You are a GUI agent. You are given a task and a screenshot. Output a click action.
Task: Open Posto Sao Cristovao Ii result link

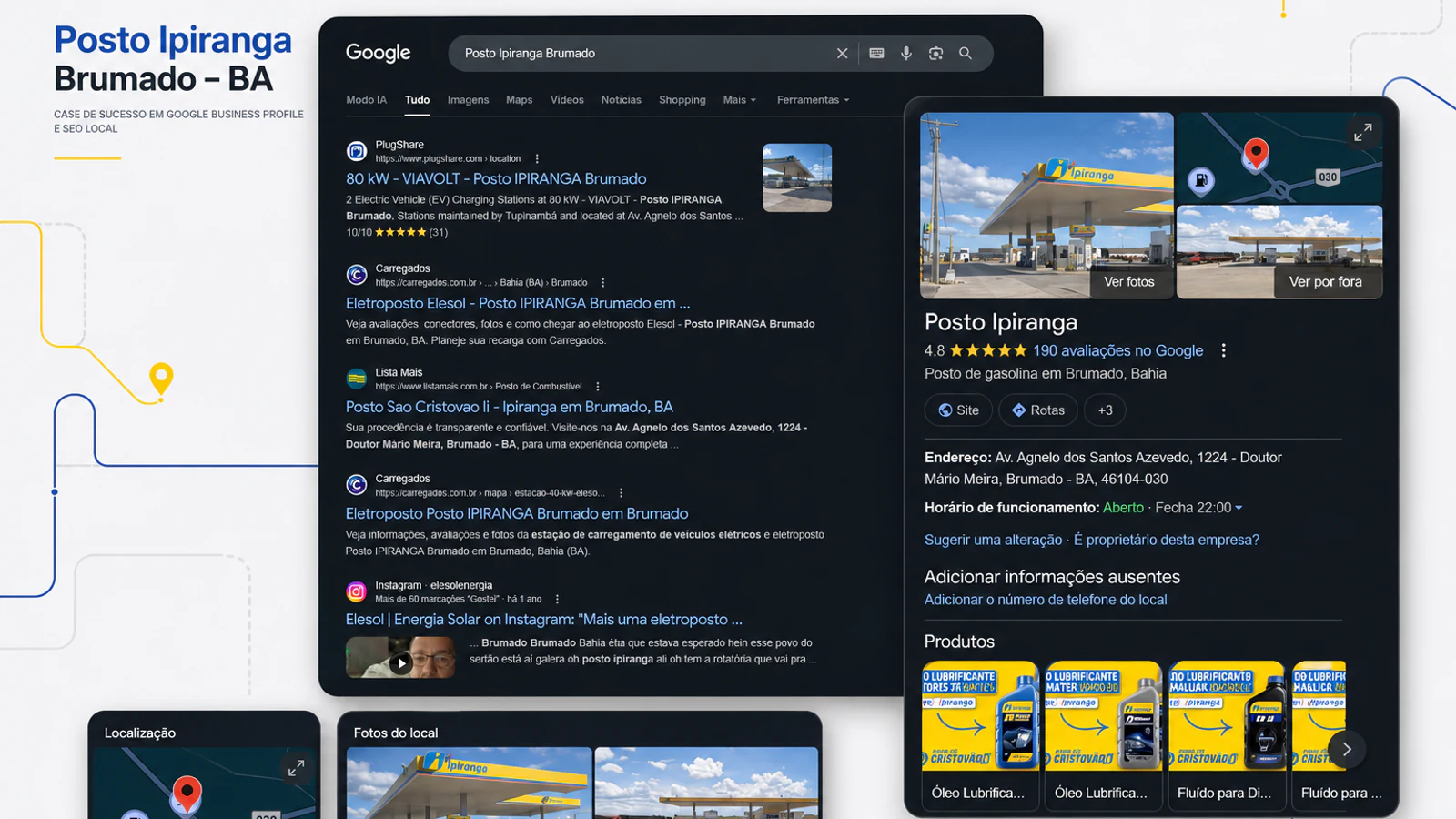coord(510,407)
